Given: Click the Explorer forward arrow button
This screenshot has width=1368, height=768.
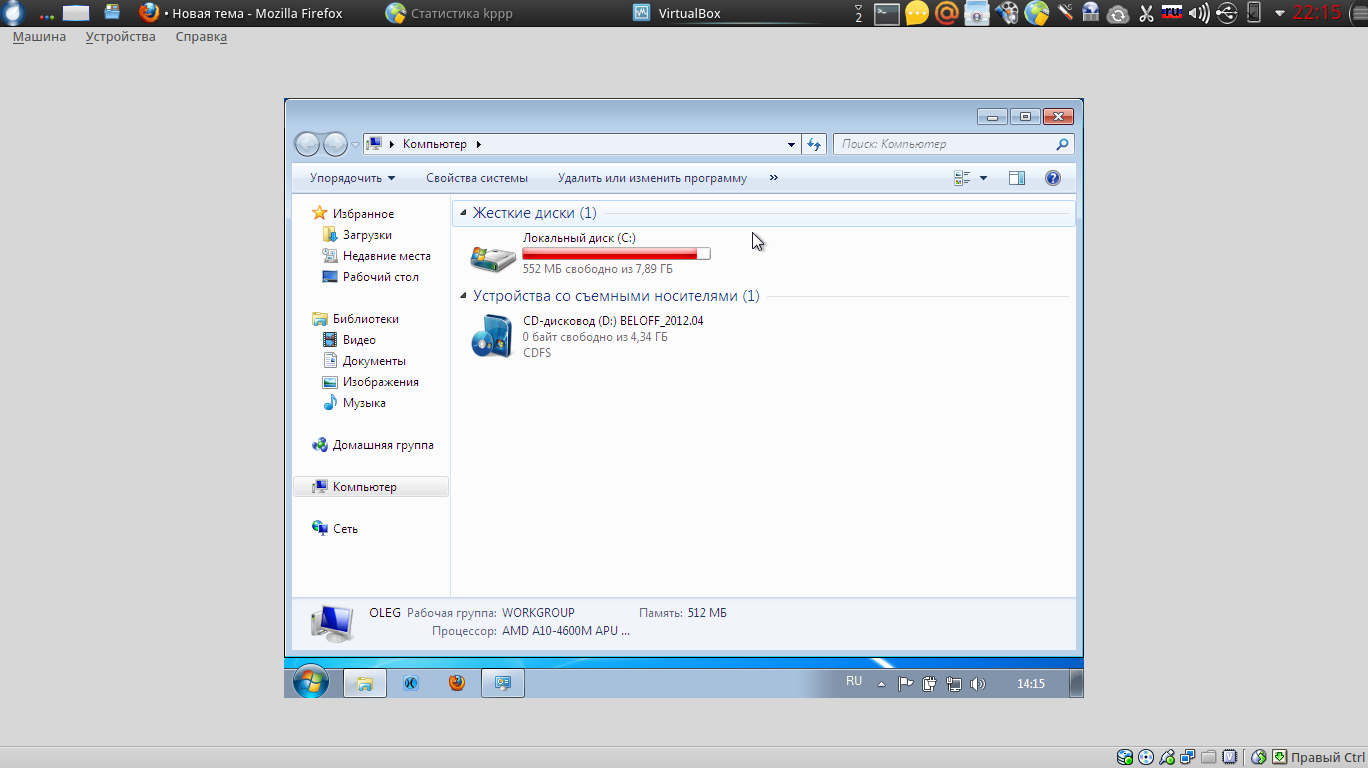Looking at the screenshot, I should pyautogui.click(x=335, y=144).
